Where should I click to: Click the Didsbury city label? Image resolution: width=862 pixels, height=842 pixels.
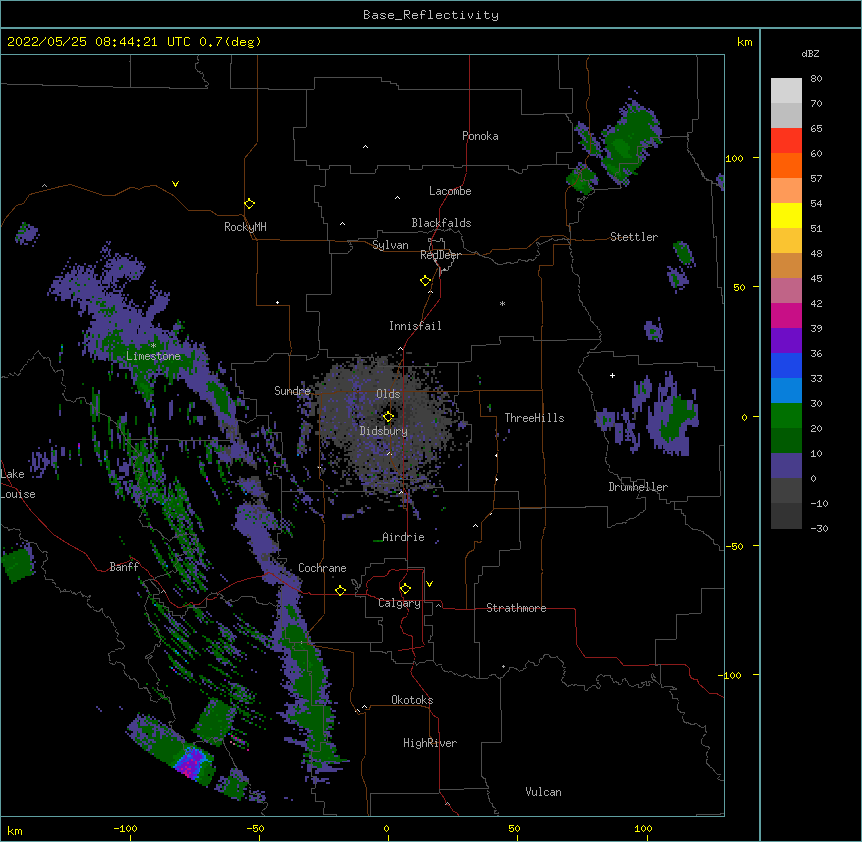tap(384, 431)
